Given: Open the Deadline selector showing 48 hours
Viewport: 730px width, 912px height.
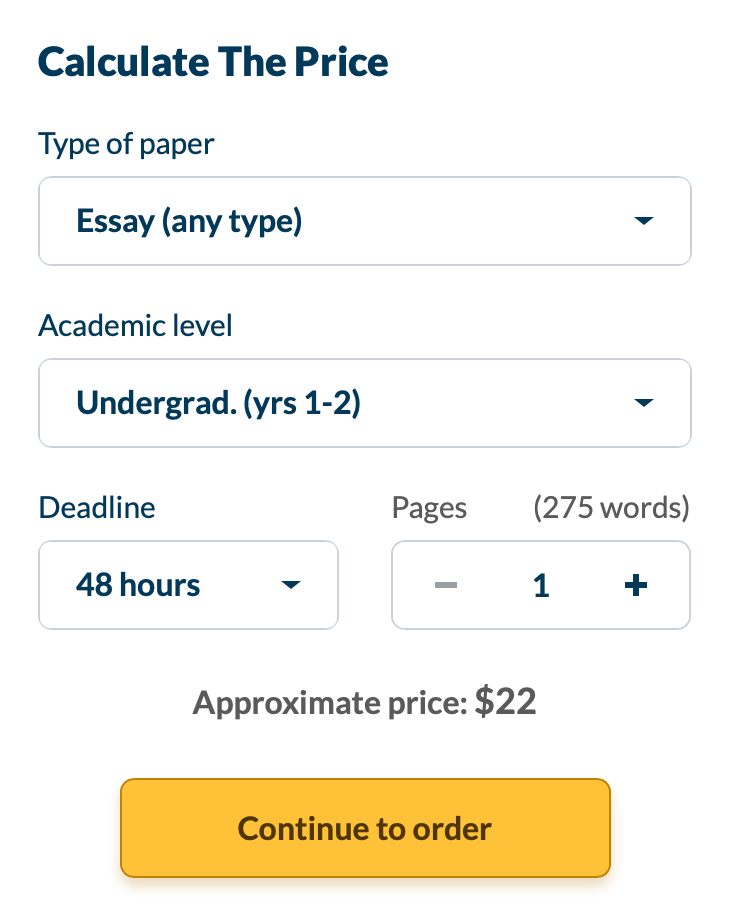Looking at the screenshot, I should (188, 585).
